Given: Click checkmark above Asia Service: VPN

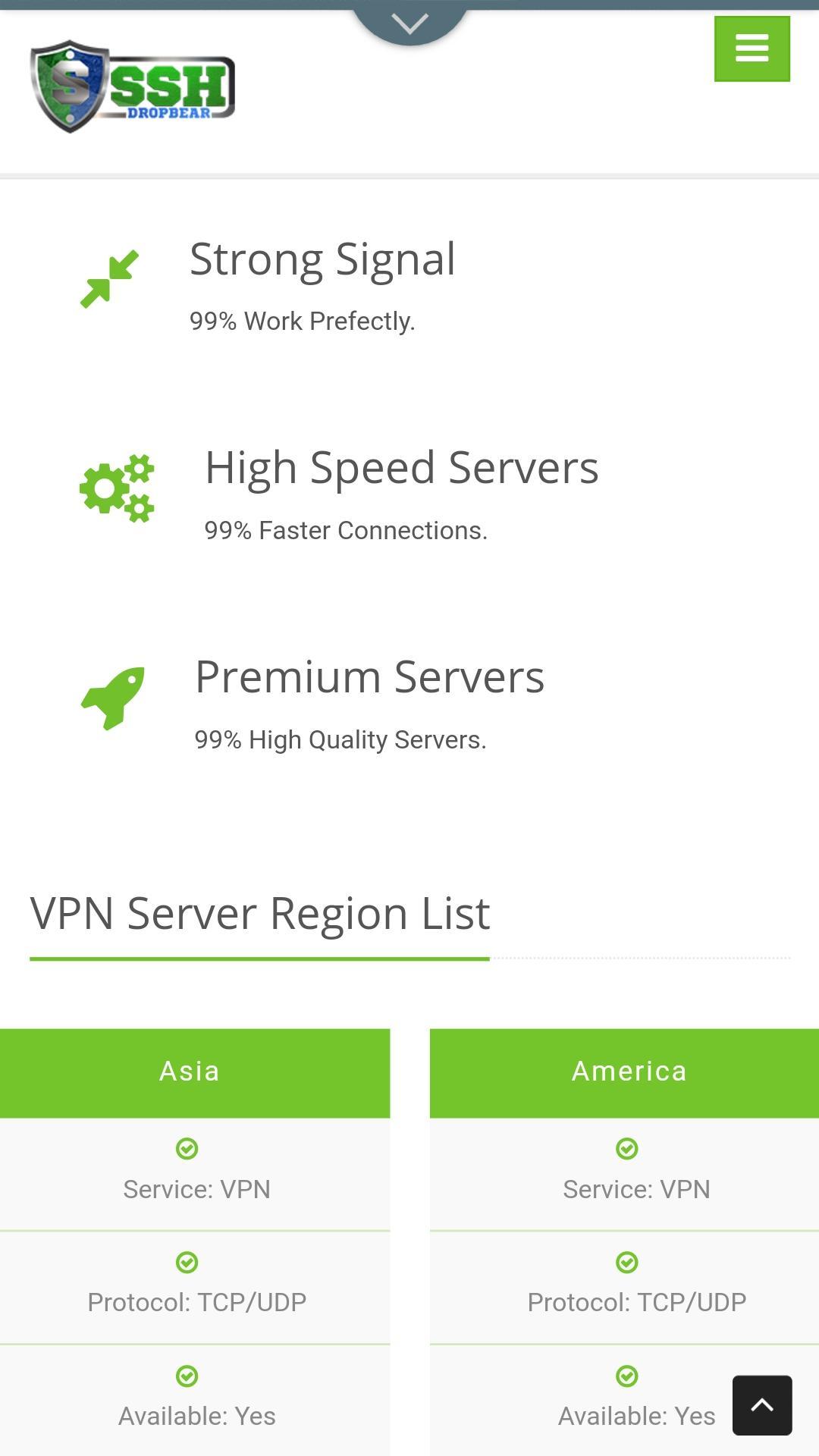Looking at the screenshot, I should (187, 1148).
